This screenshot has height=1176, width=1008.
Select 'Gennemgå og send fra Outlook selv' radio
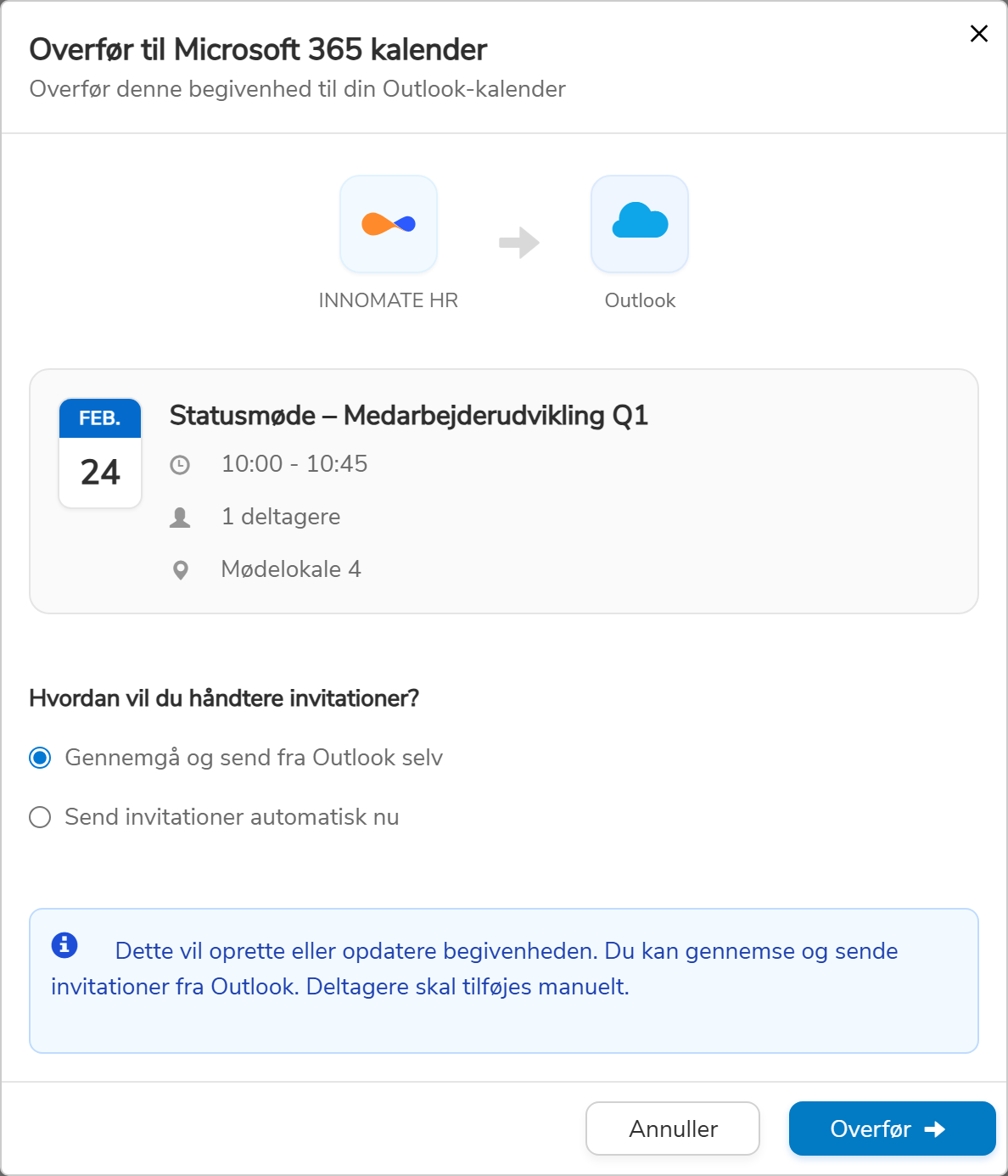40,758
